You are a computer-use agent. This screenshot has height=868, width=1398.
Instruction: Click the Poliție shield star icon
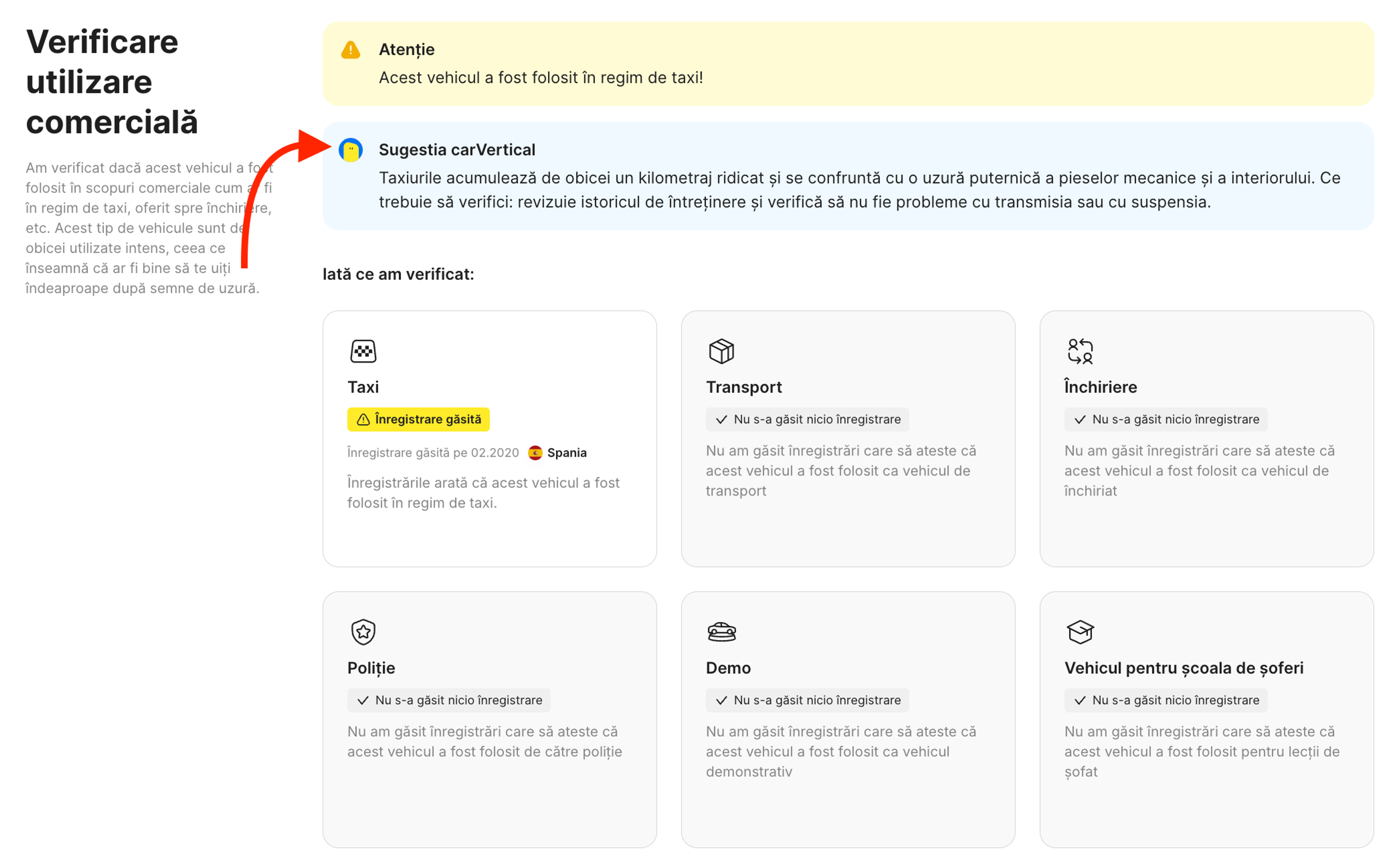[x=363, y=632]
